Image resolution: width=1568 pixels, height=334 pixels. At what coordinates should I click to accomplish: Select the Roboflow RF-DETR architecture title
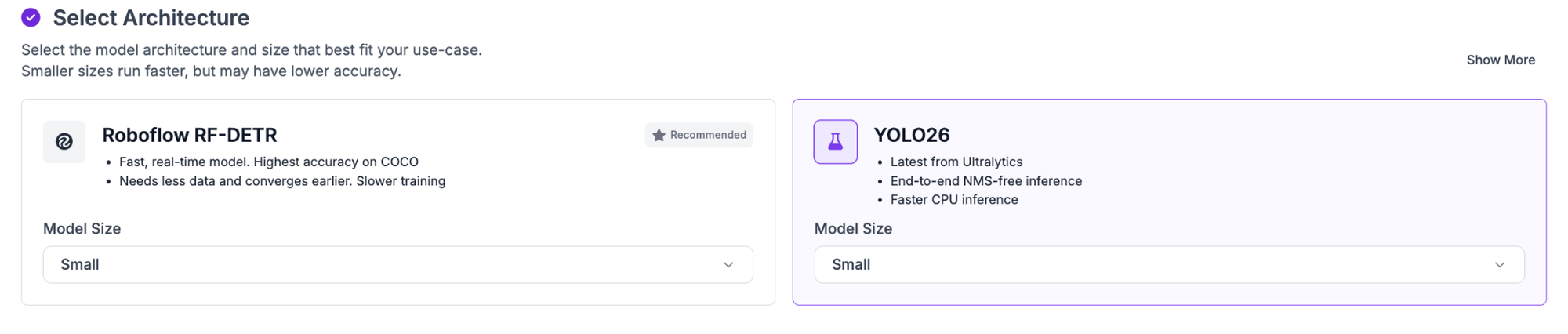(190, 135)
